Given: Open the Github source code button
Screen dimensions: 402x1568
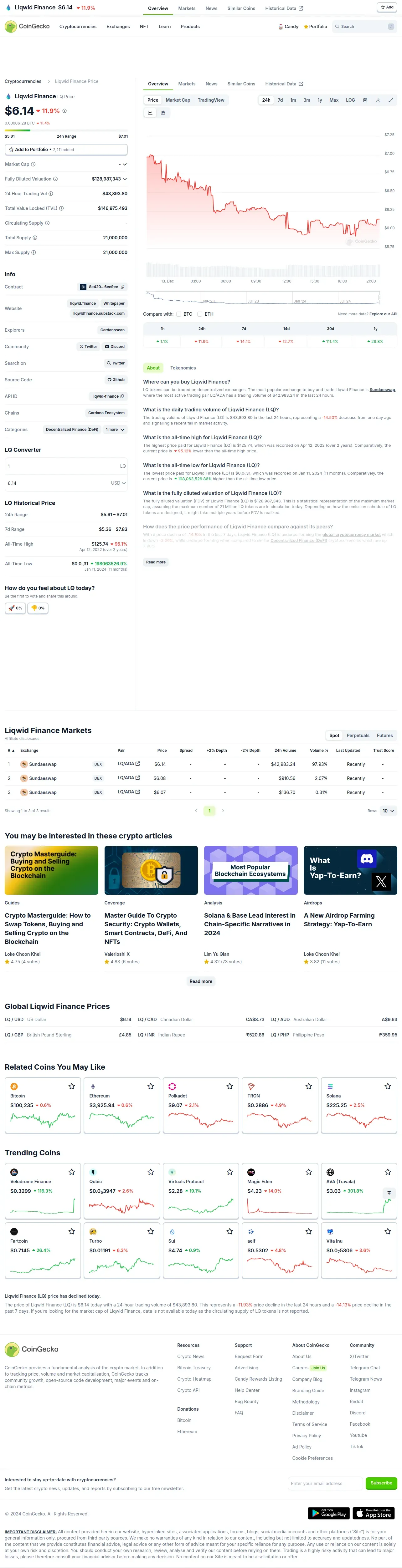Looking at the screenshot, I should [116, 380].
